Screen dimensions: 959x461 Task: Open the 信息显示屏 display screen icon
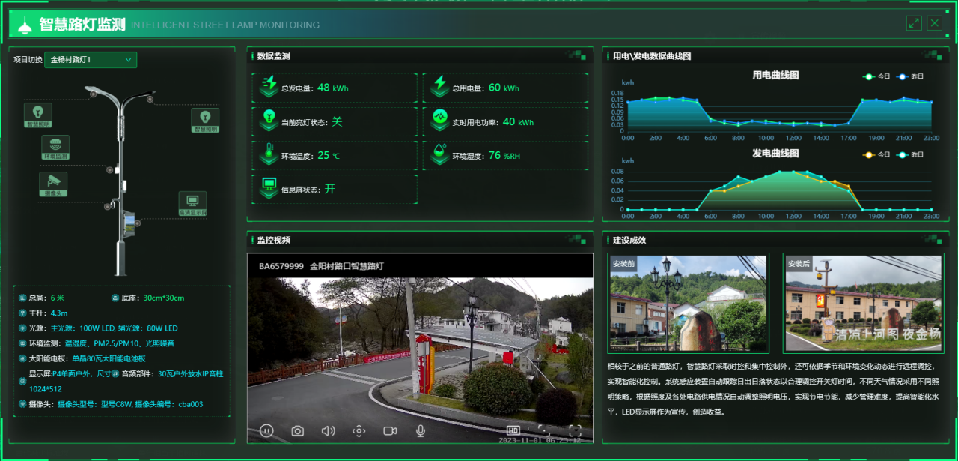tap(192, 202)
